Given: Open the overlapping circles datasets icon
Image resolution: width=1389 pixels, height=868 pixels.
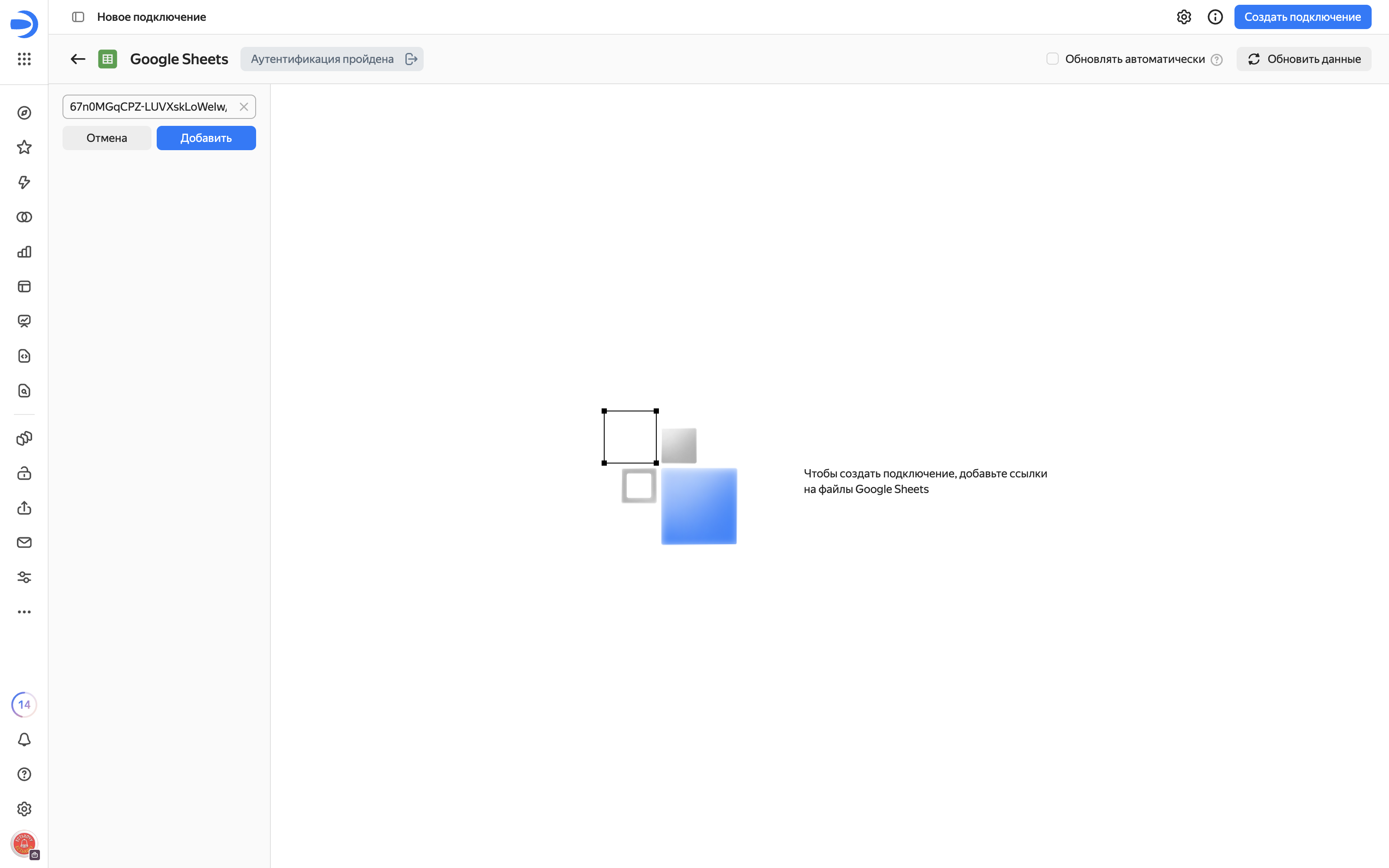Looking at the screenshot, I should pos(24,217).
